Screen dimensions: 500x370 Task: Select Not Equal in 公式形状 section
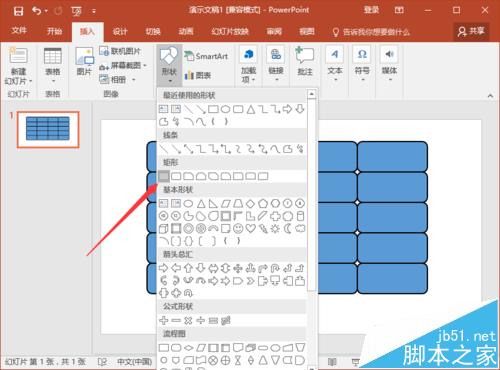pyautogui.click(x=226, y=320)
